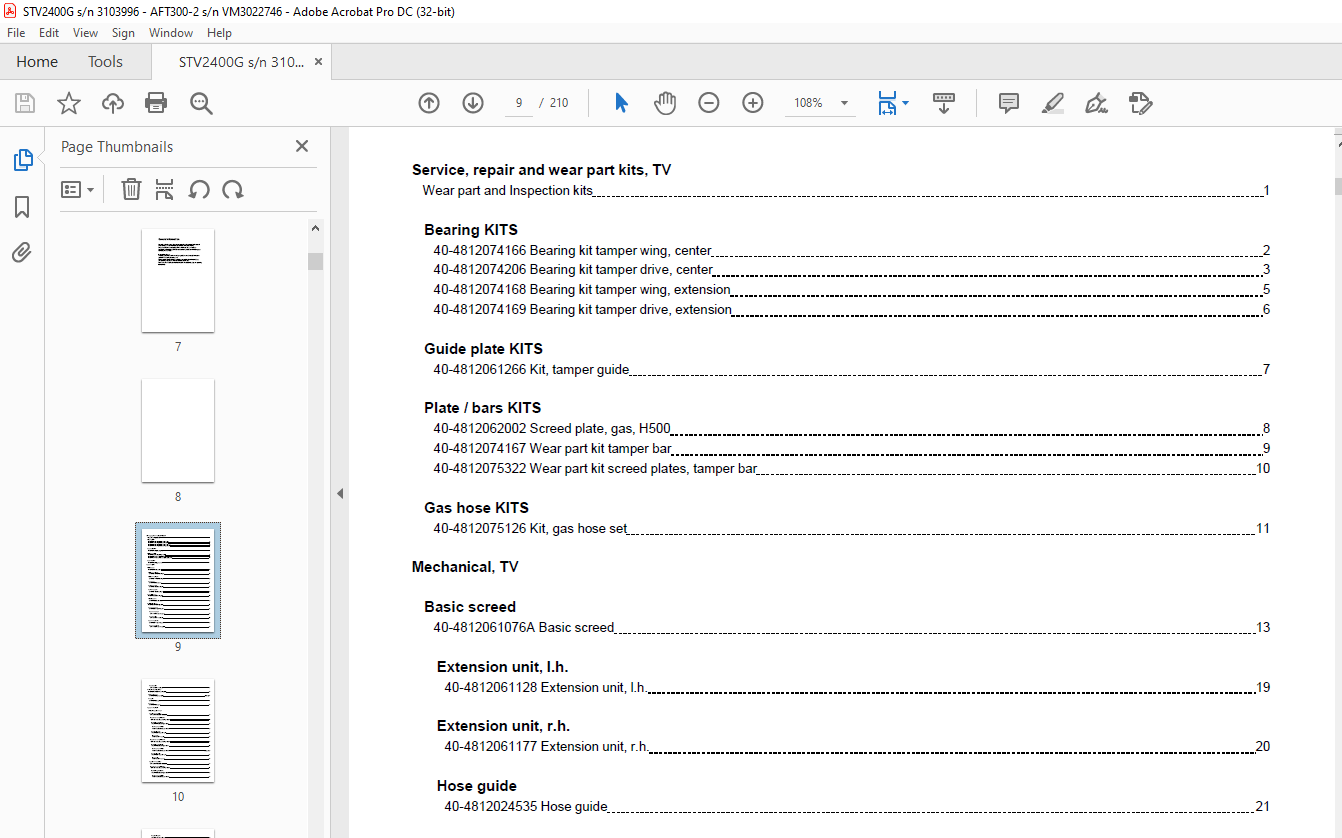Expand fit page options dropdown arrow
The width and height of the screenshot is (1342, 838).
(x=905, y=103)
